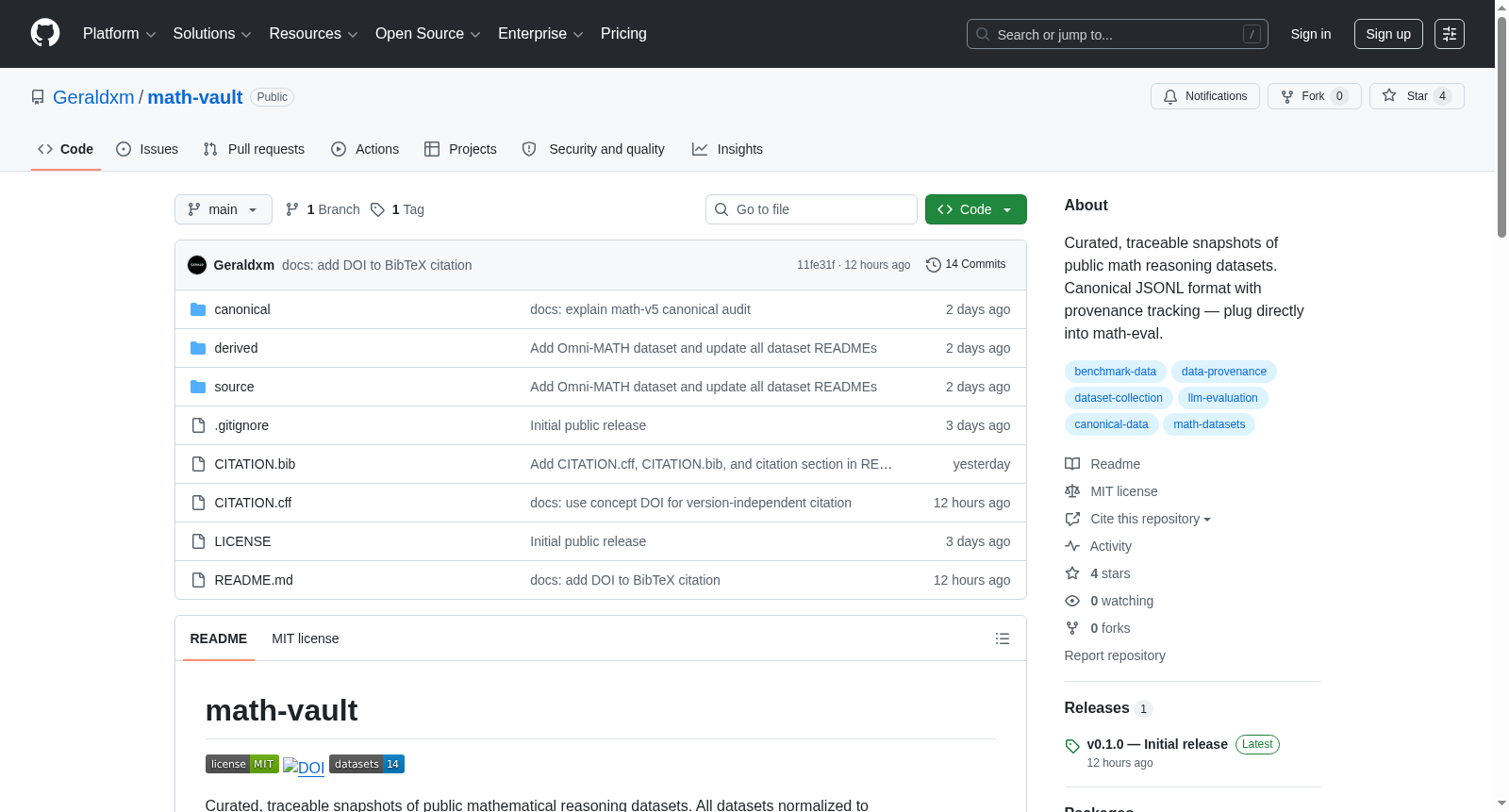The image size is (1509, 812).
Task: Open the data-provenance topic tag
Action: [x=1224, y=372]
